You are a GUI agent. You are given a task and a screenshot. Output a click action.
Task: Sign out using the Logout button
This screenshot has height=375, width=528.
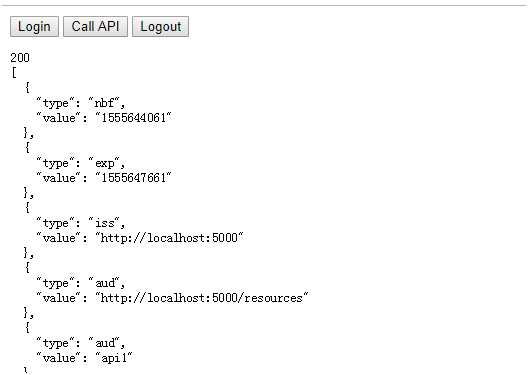160,26
